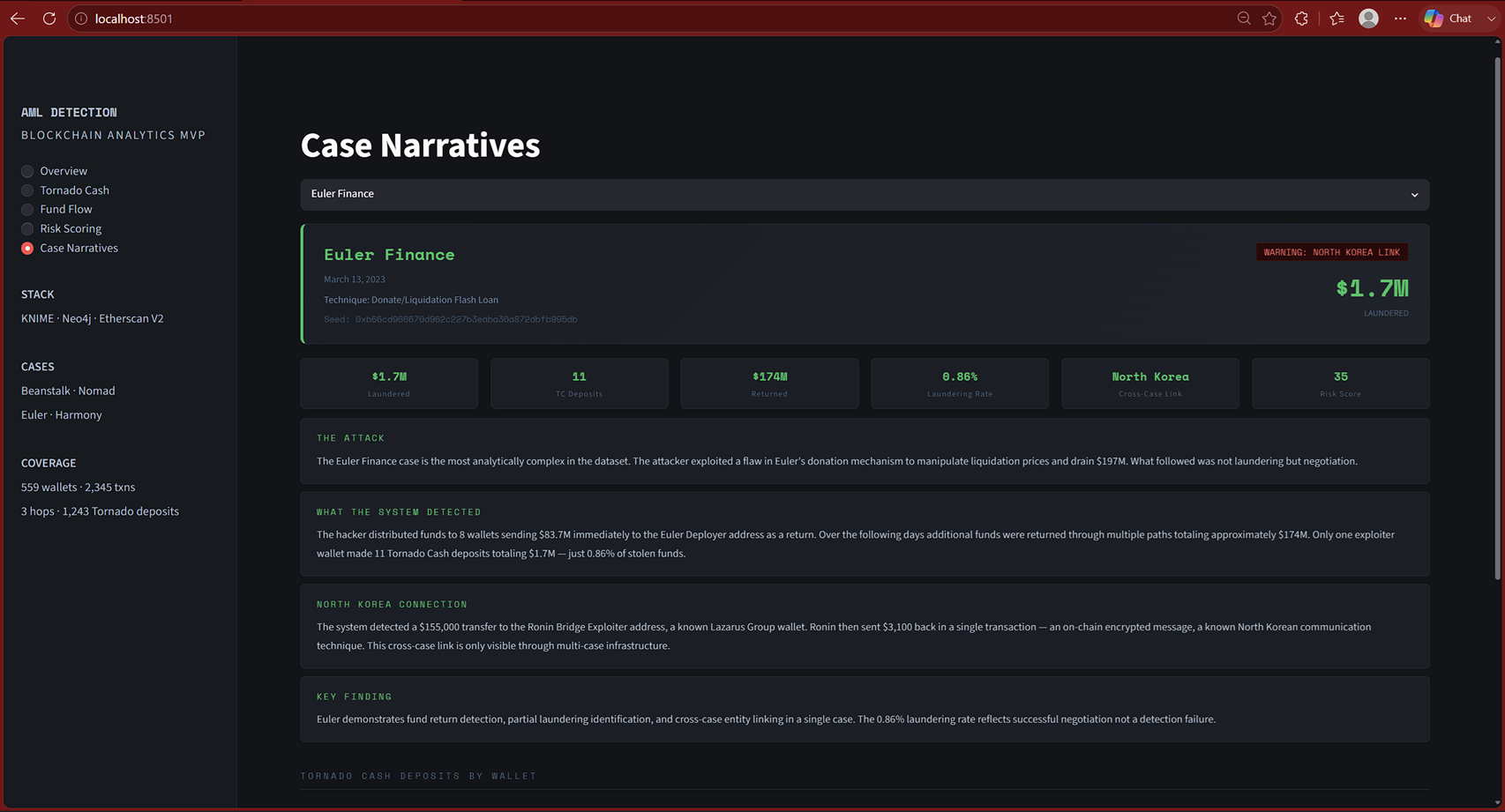This screenshot has width=1505, height=812.
Task: Click the Seed wallet address line
Action: [x=451, y=319]
